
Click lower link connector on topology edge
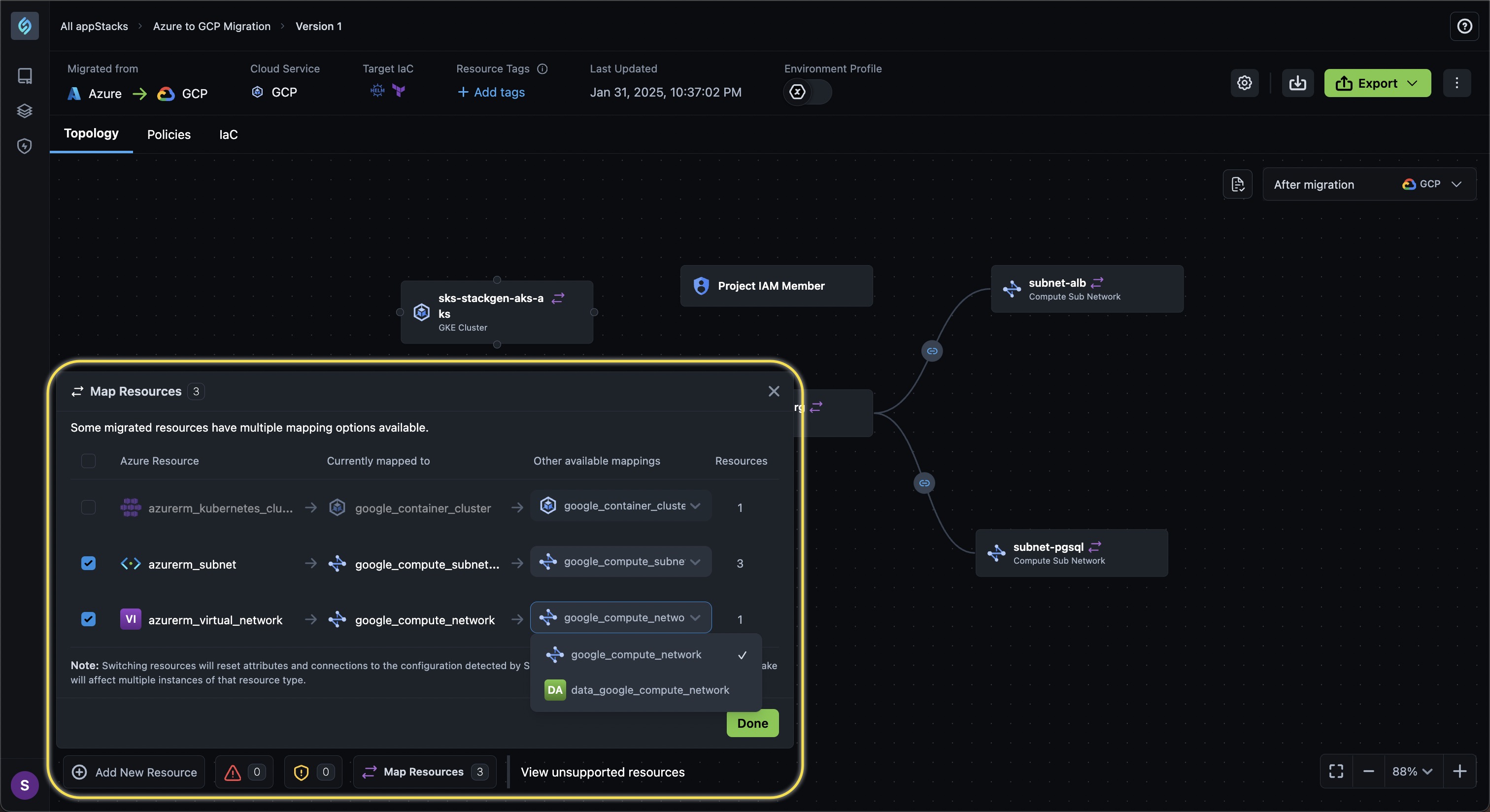924,483
